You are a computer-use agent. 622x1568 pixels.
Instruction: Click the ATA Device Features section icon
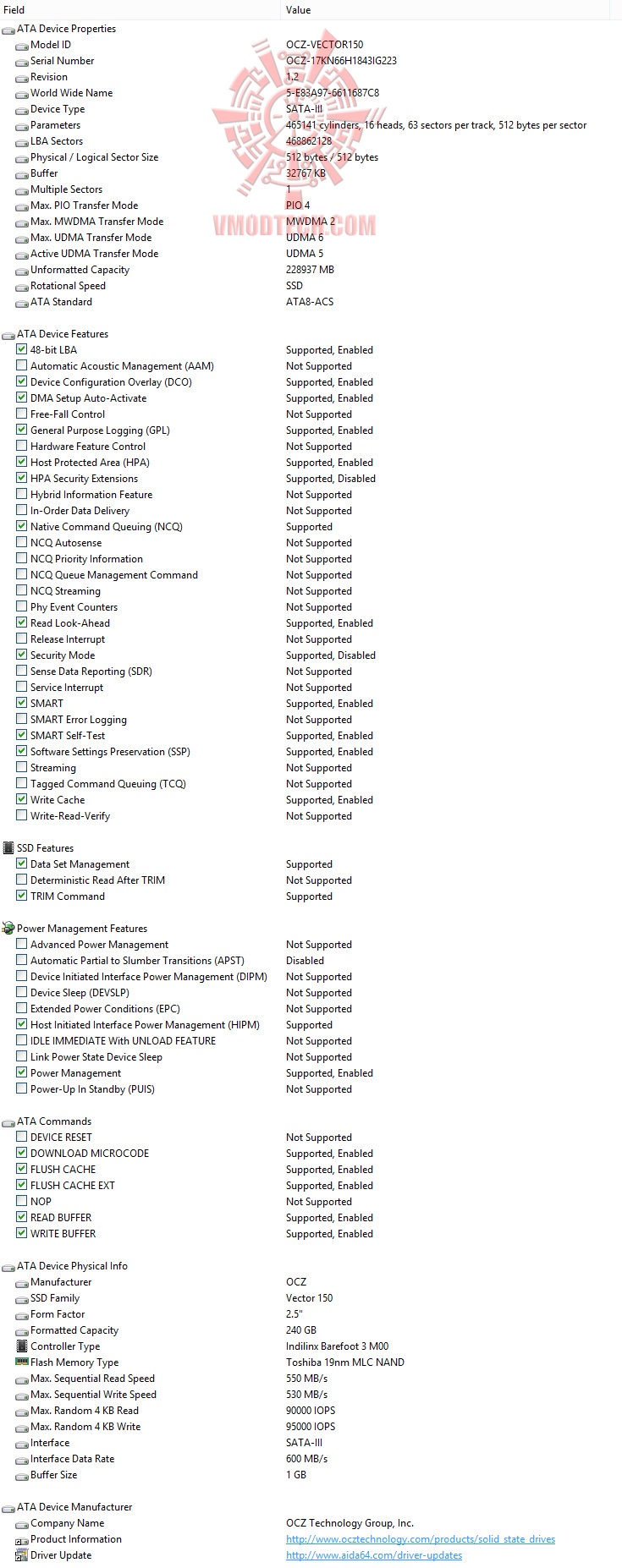pyautogui.click(x=8, y=335)
